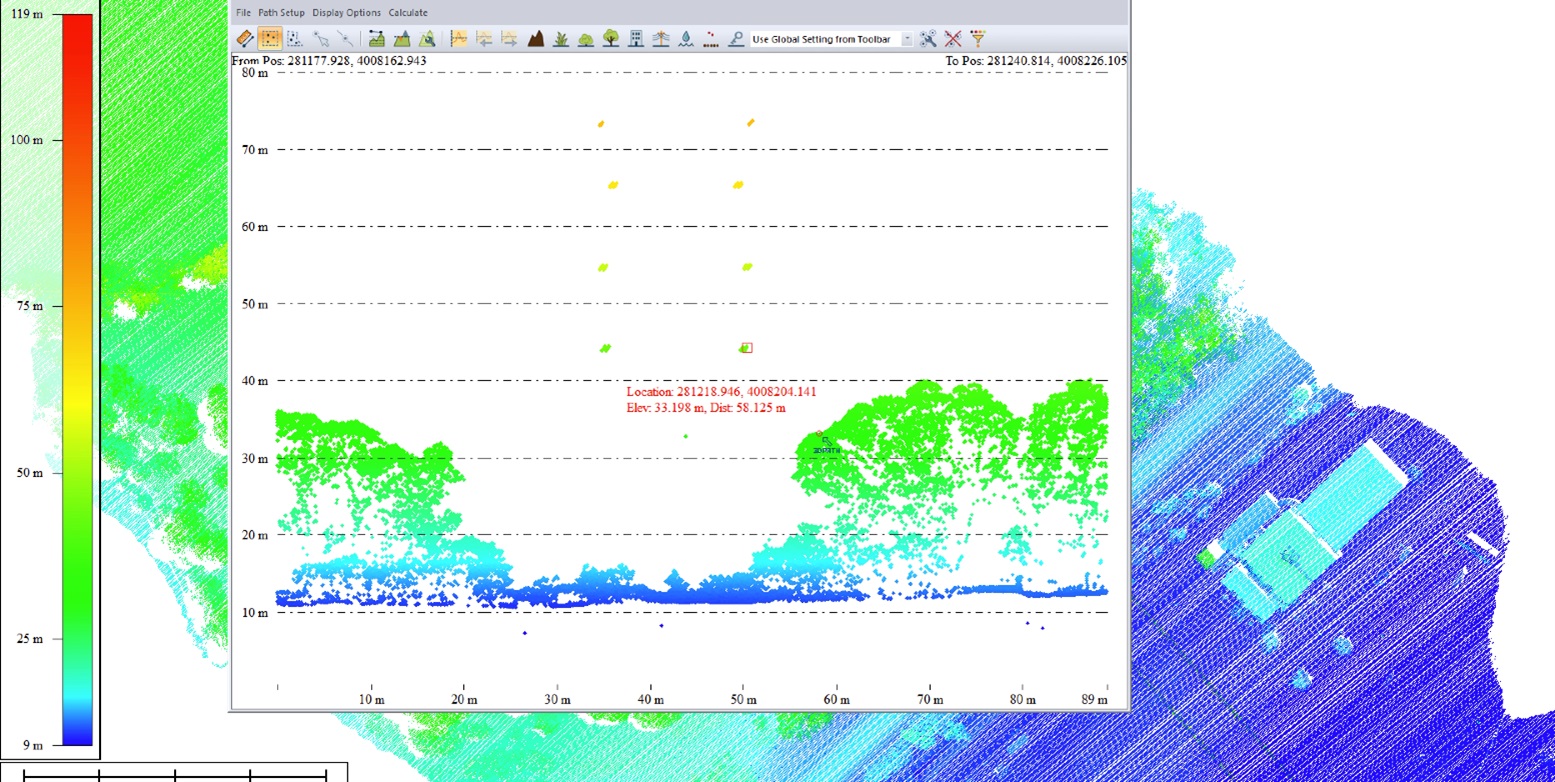Screen dimensions: 1555x782
Task: Click the red-boxed selected point at 44 m
Action: coord(747,348)
